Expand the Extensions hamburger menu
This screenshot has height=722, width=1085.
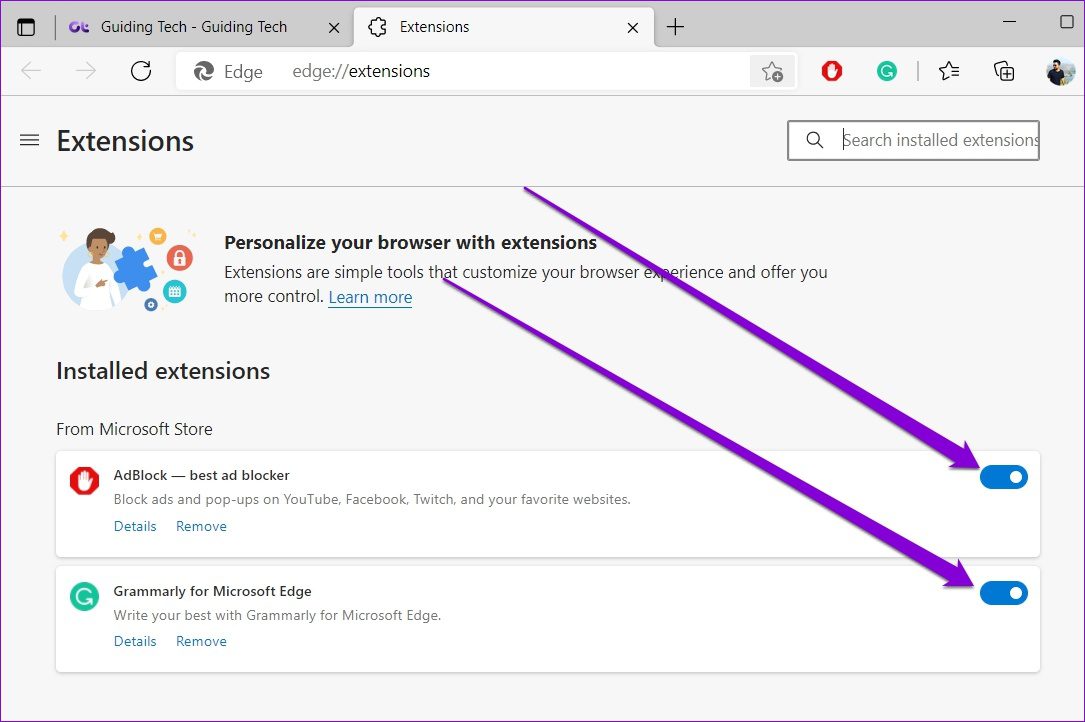[x=30, y=141]
